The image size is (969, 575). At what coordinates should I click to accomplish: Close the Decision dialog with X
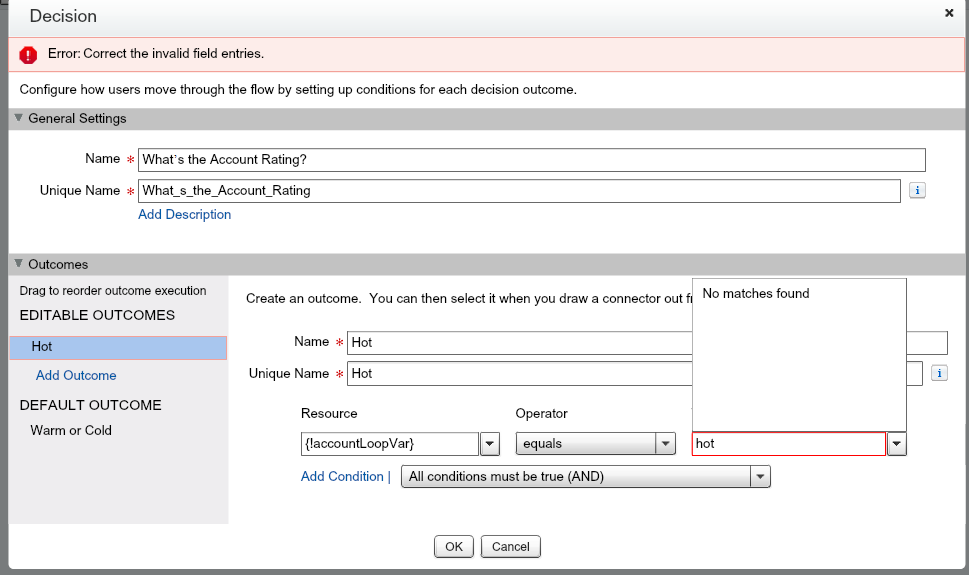tap(948, 13)
